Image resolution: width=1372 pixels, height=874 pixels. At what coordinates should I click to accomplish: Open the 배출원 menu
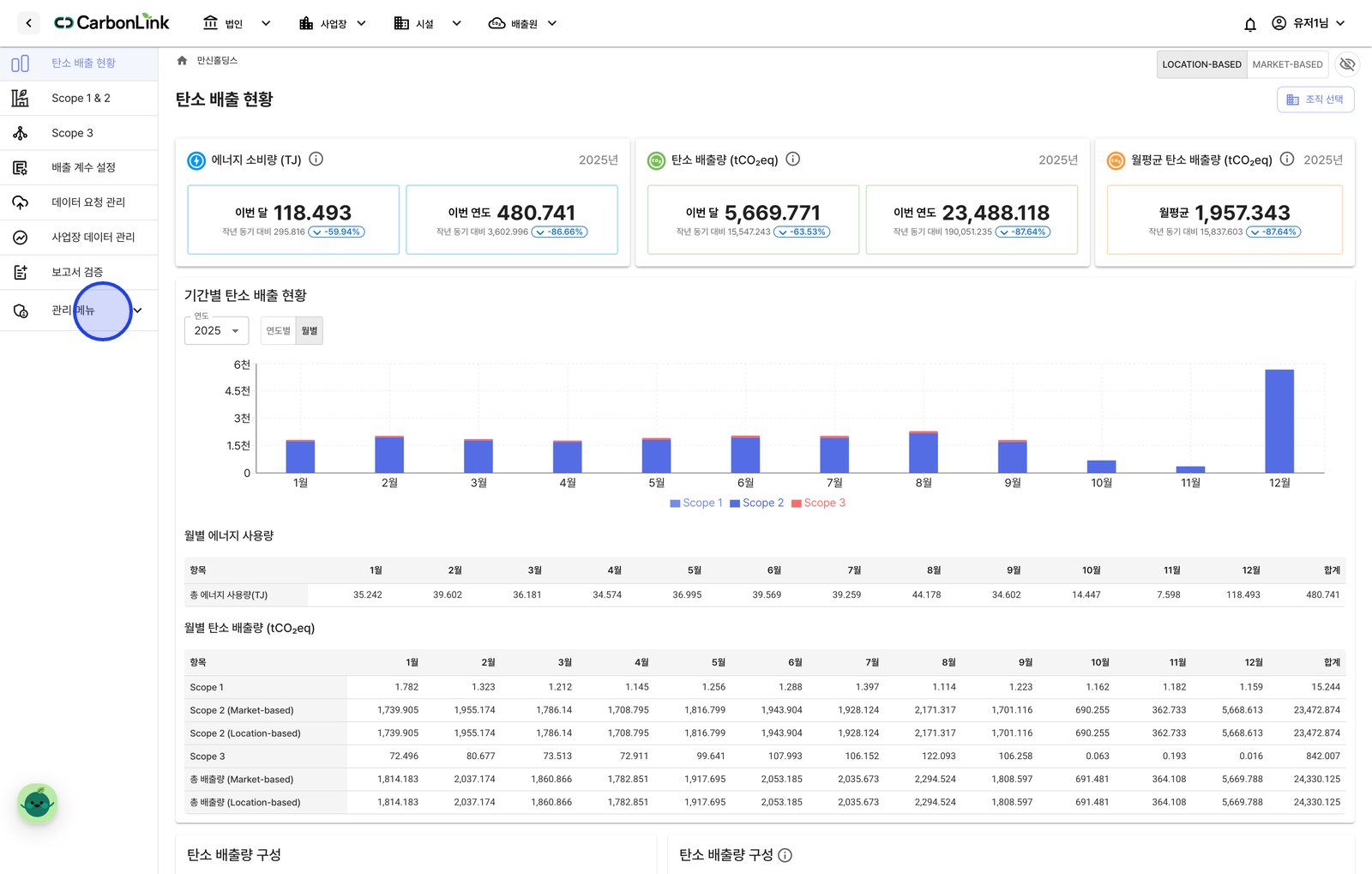pos(522,24)
